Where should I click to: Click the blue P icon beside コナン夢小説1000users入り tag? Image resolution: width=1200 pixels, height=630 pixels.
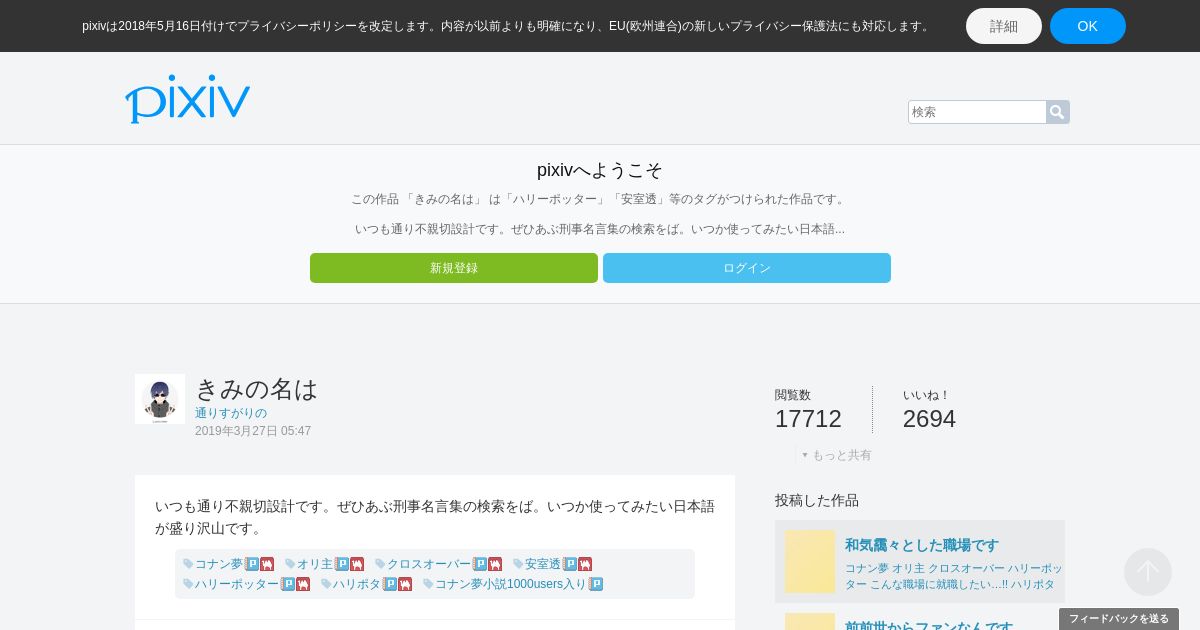(596, 584)
